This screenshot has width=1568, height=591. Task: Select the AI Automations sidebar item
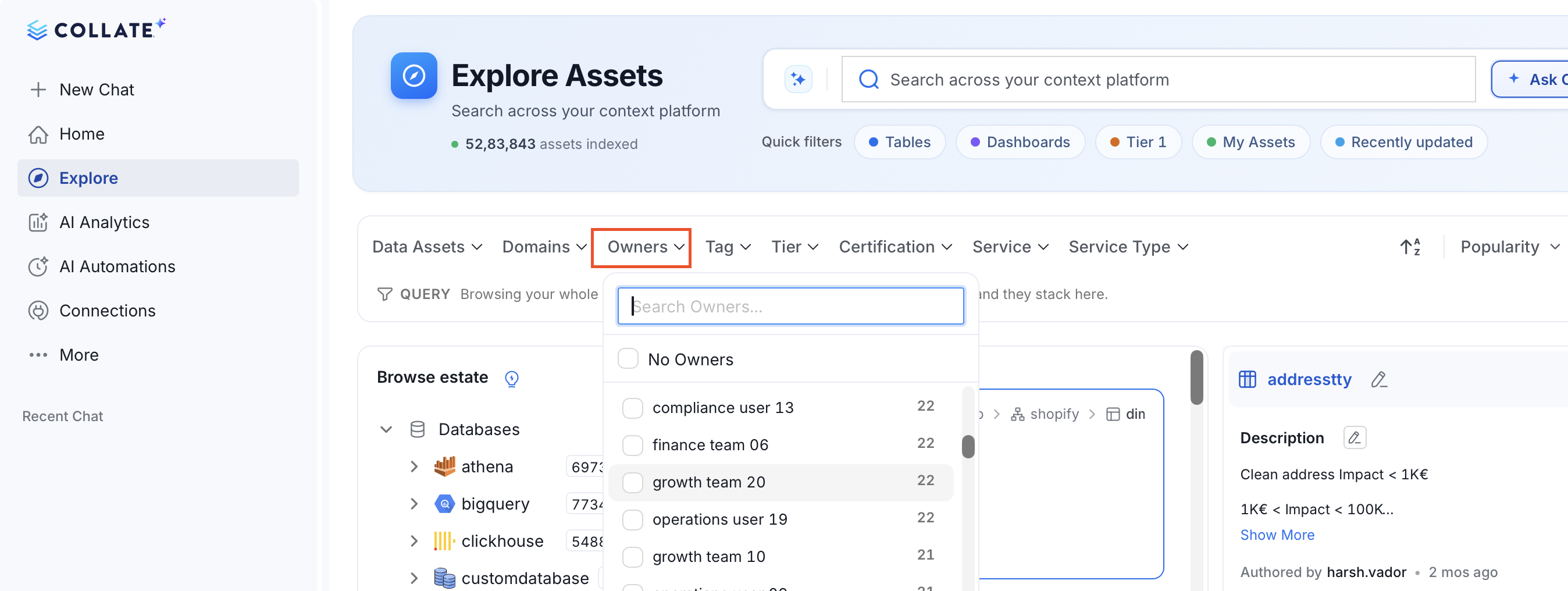pyautogui.click(x=158, y=266)
